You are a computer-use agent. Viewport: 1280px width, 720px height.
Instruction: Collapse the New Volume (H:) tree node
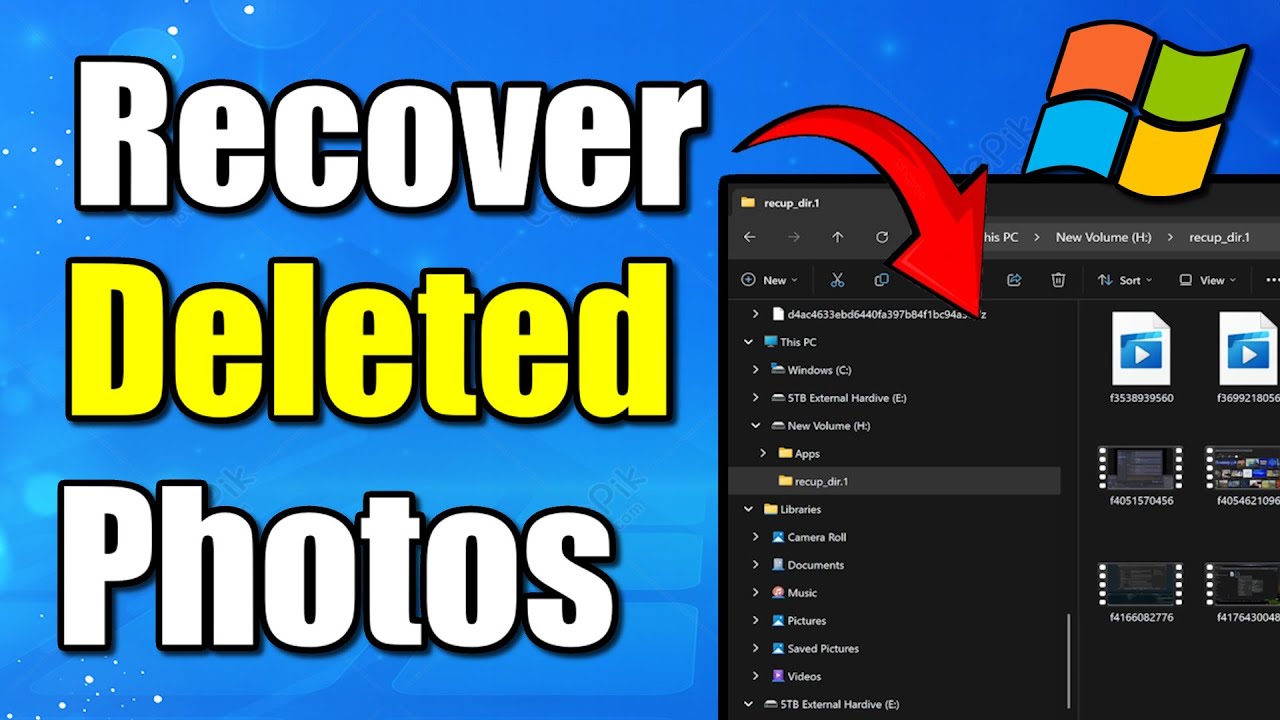pyautogui.click(x=757, y=426)
